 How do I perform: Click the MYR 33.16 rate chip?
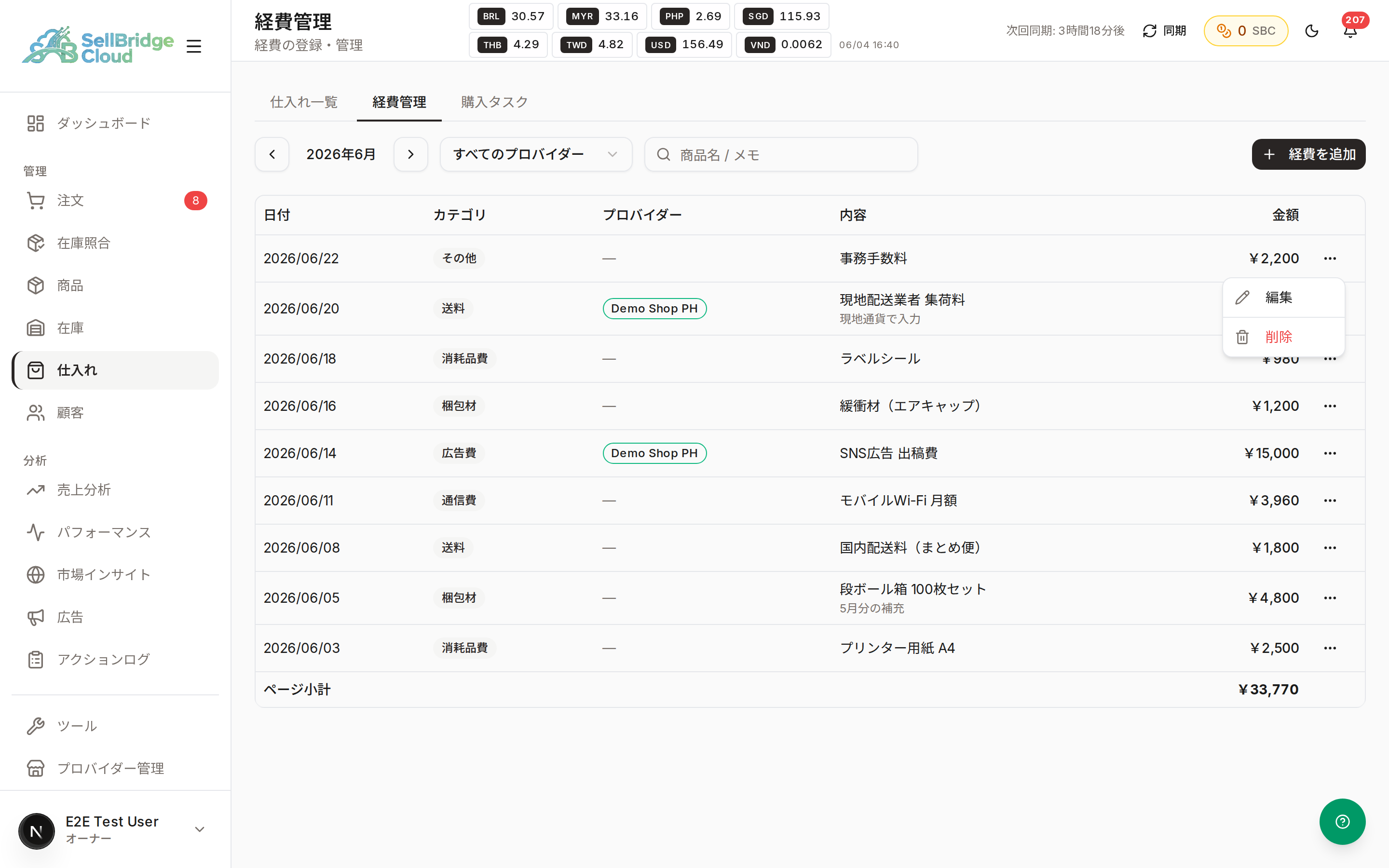pyautogui.click(x=602, y=16)
